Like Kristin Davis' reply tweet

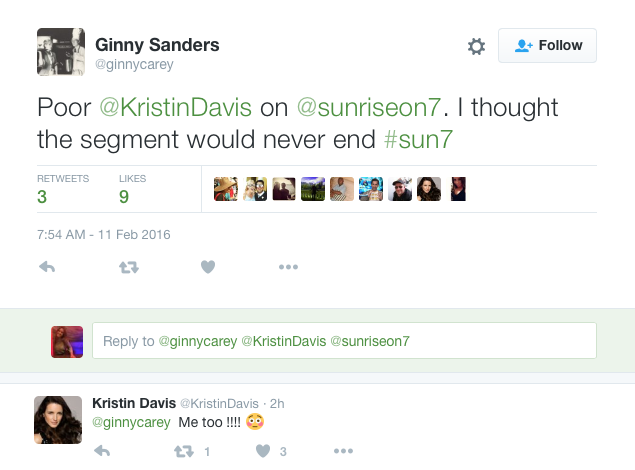tap(263, 452)
